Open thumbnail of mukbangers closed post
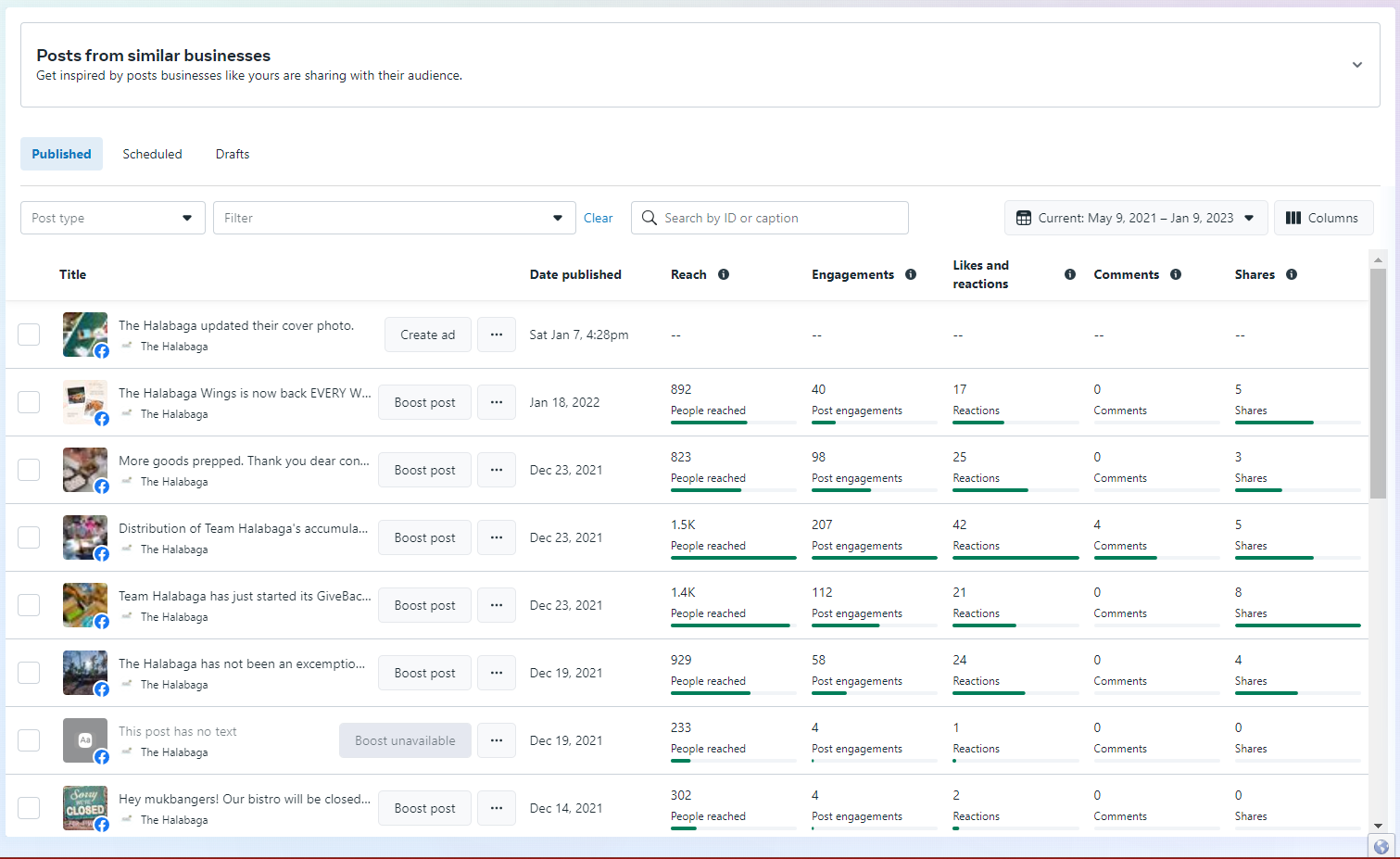 click(x=85, y=808)
